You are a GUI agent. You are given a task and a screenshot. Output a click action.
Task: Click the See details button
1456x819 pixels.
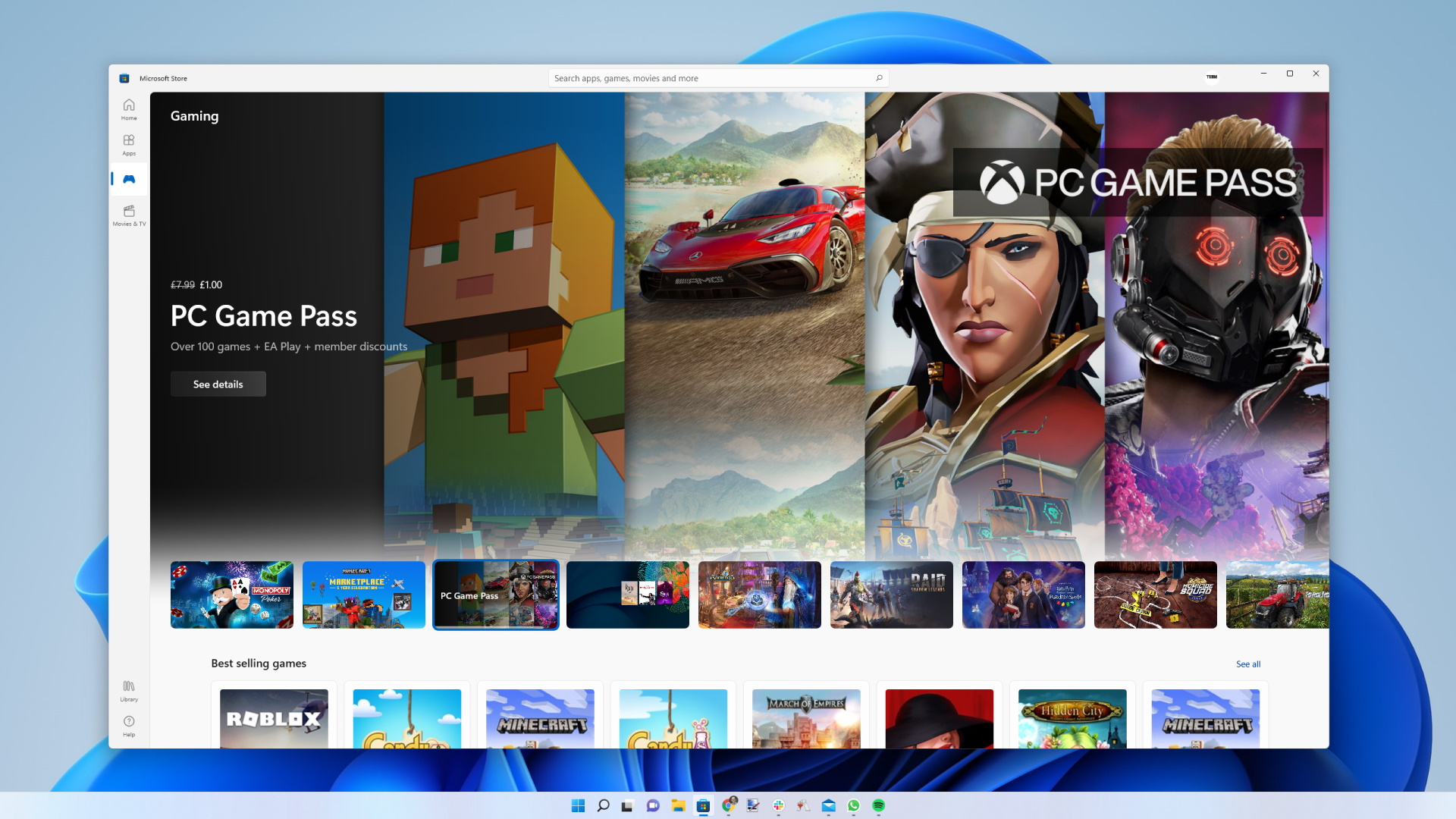click(218, 384)
